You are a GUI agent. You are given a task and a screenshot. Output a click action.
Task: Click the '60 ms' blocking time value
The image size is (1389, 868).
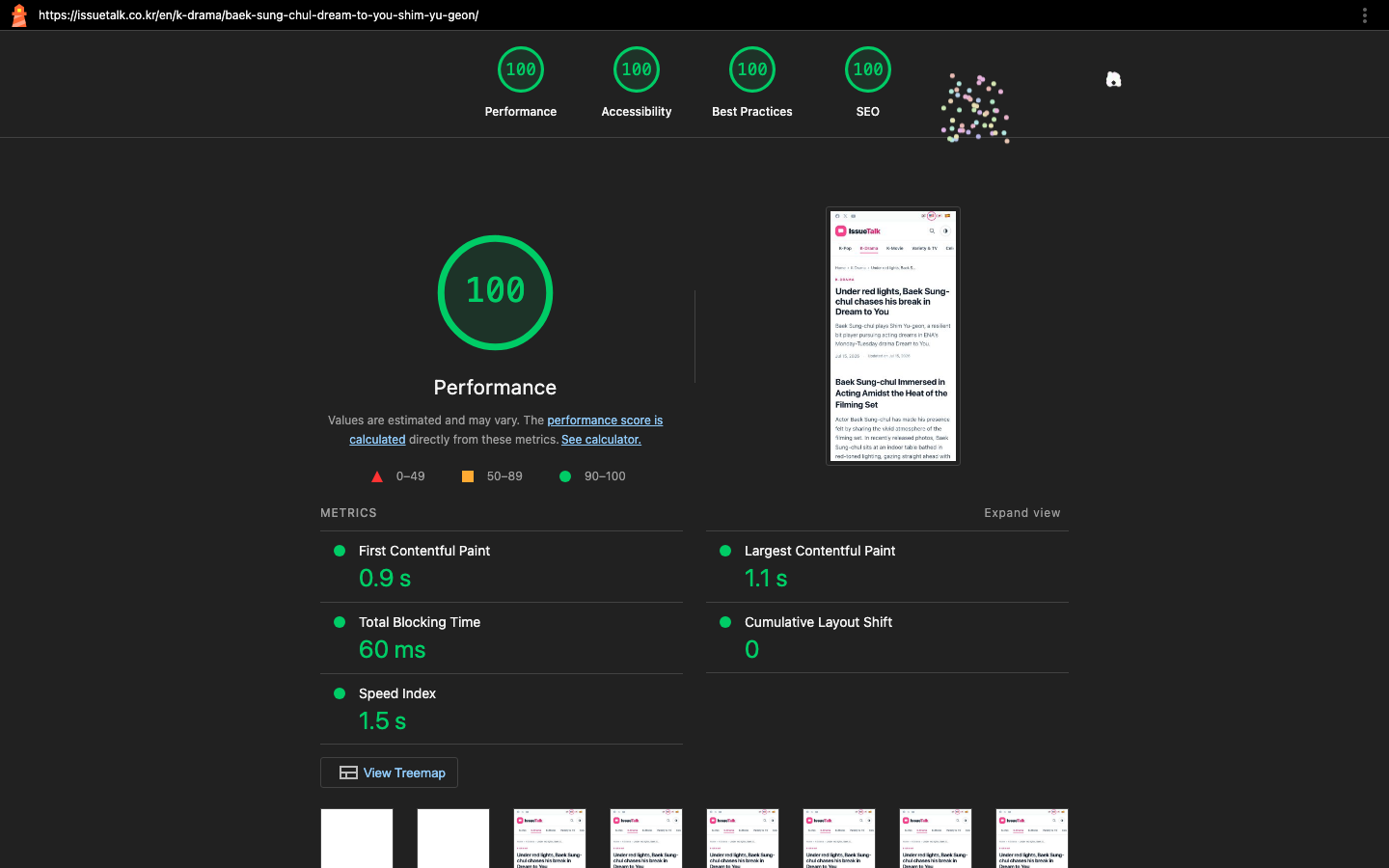[x=393, y=650]
